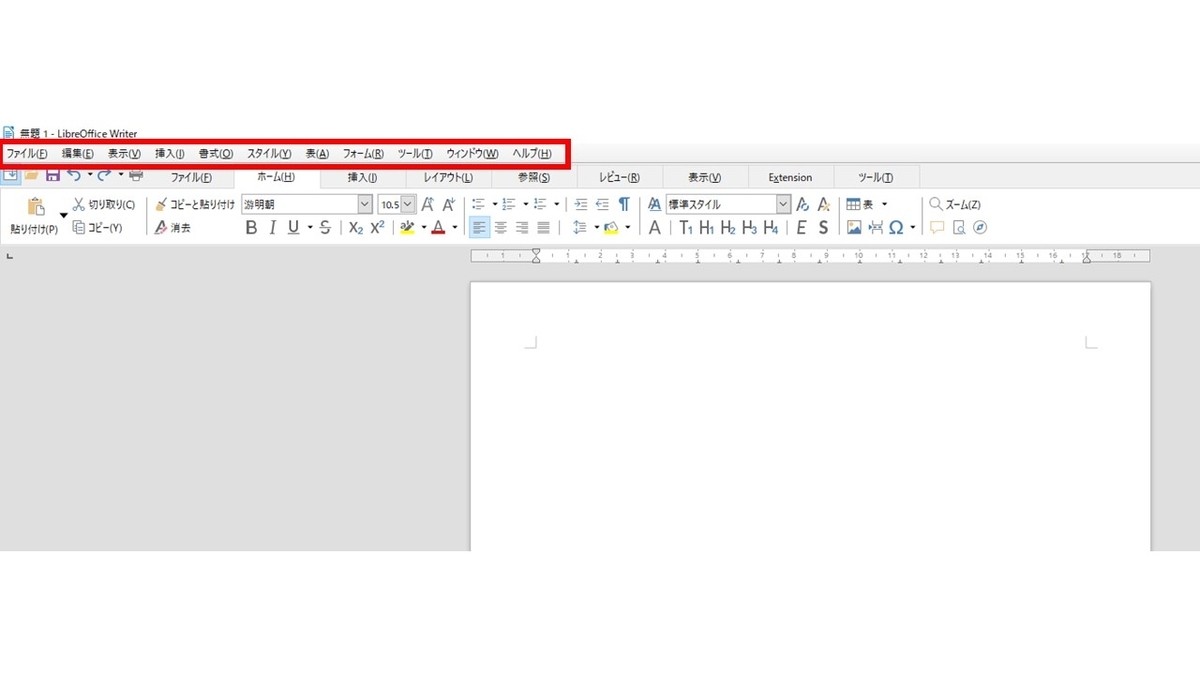Apply subscript formatting
Screen dimensions: 1200x675
pyautogui.click(x=354, y=227)
